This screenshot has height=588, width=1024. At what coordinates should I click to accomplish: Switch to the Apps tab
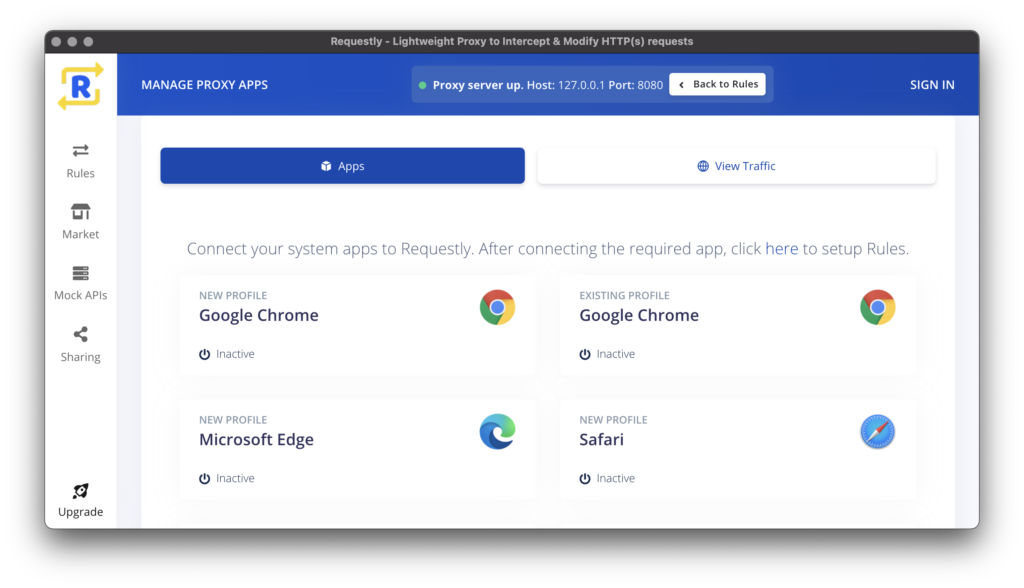pos(342,166)
